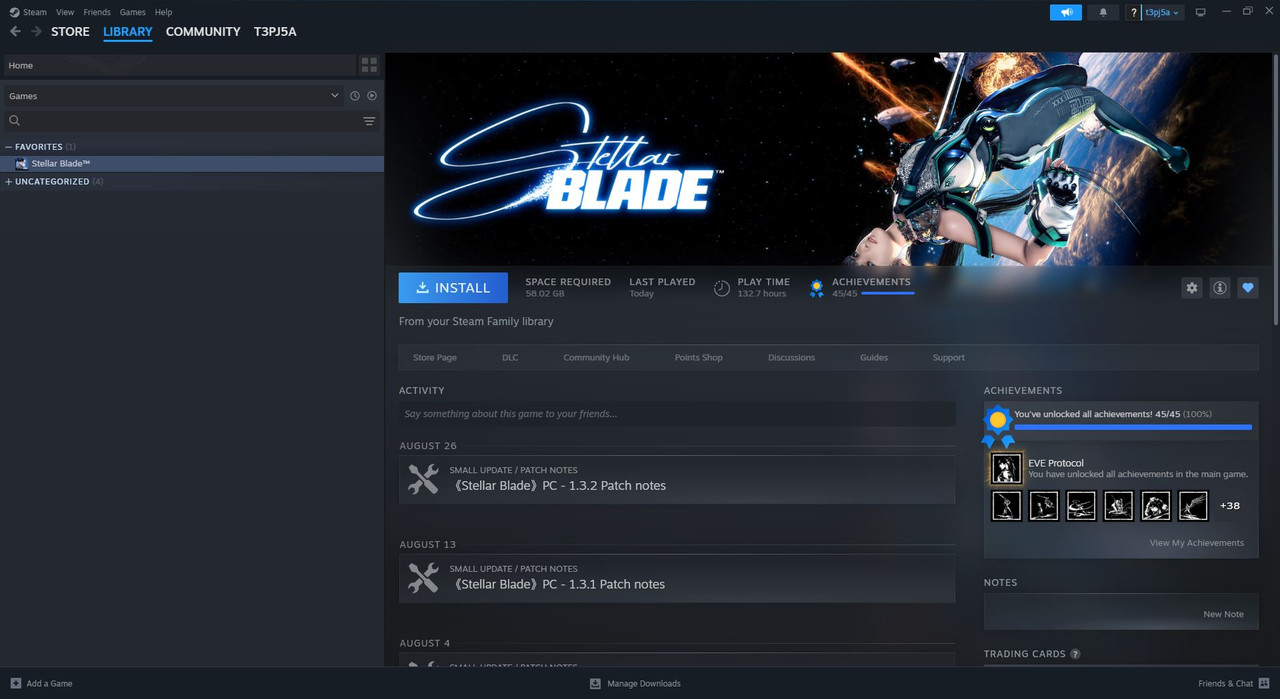
Task: Open the Guides link
Action: click(874, 358)
